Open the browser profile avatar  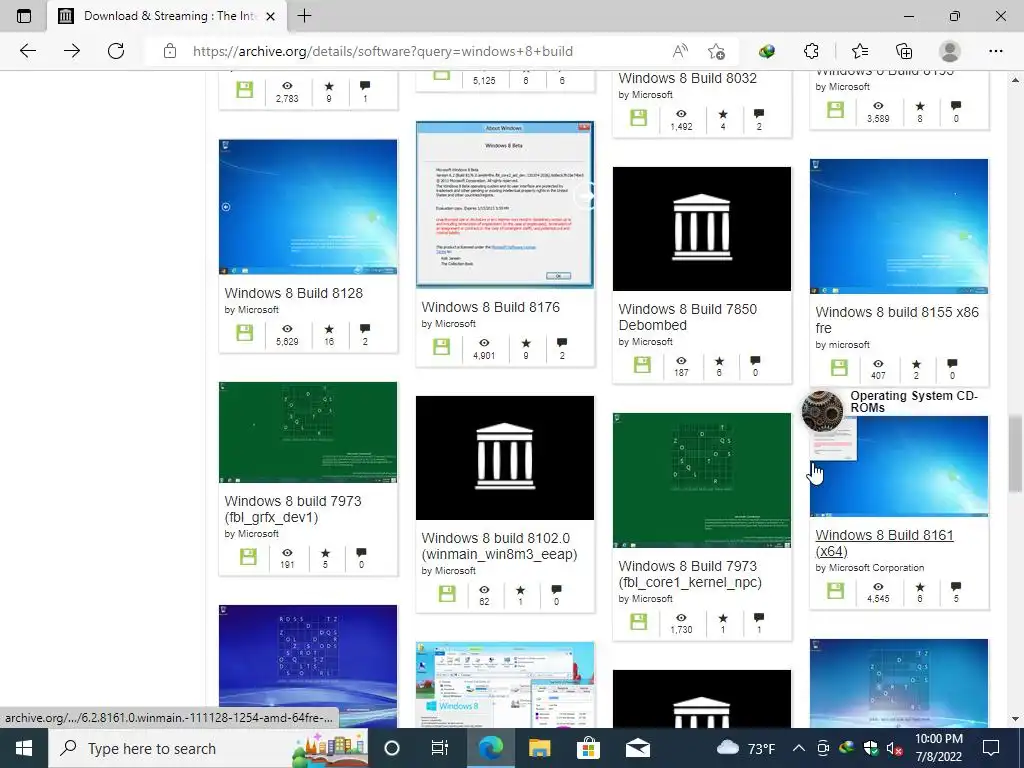(950, 51)
